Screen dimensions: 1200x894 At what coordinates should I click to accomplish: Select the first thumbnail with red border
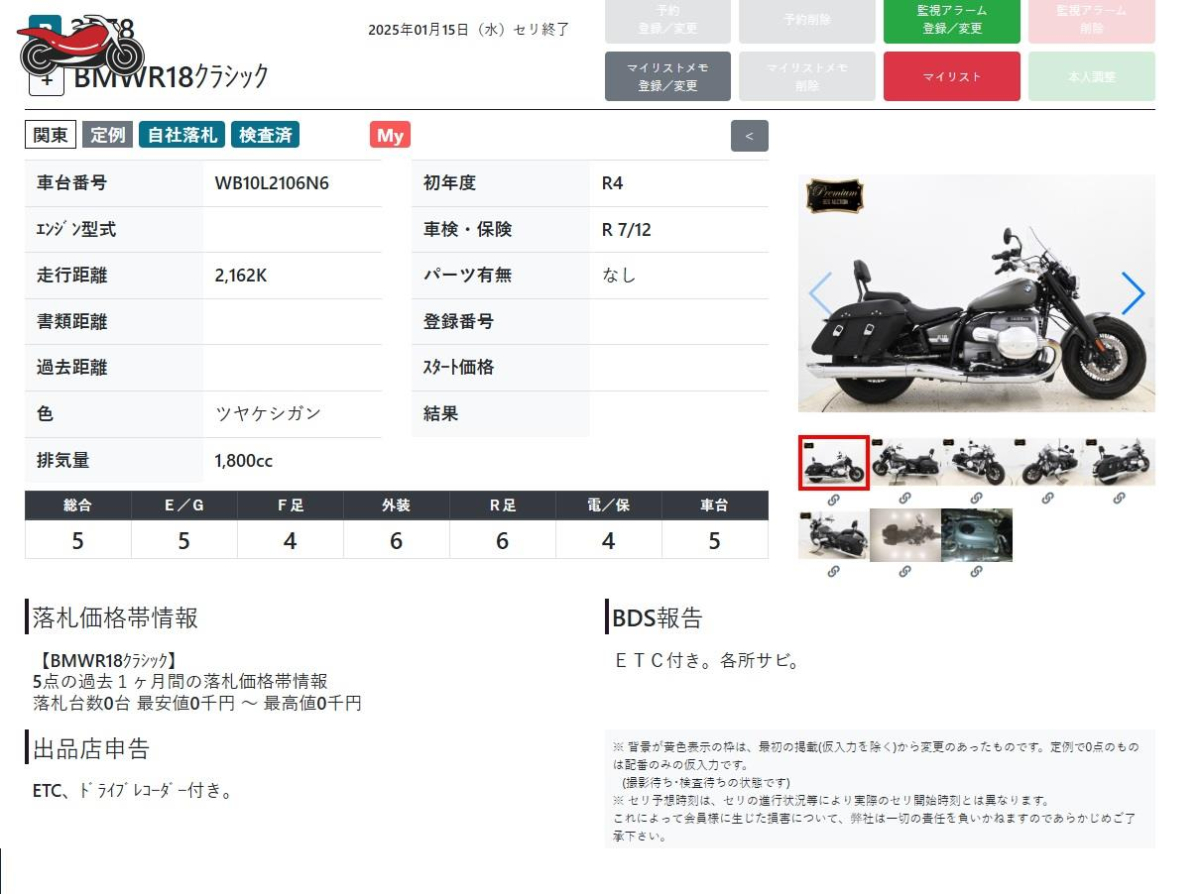coord(833,463)
